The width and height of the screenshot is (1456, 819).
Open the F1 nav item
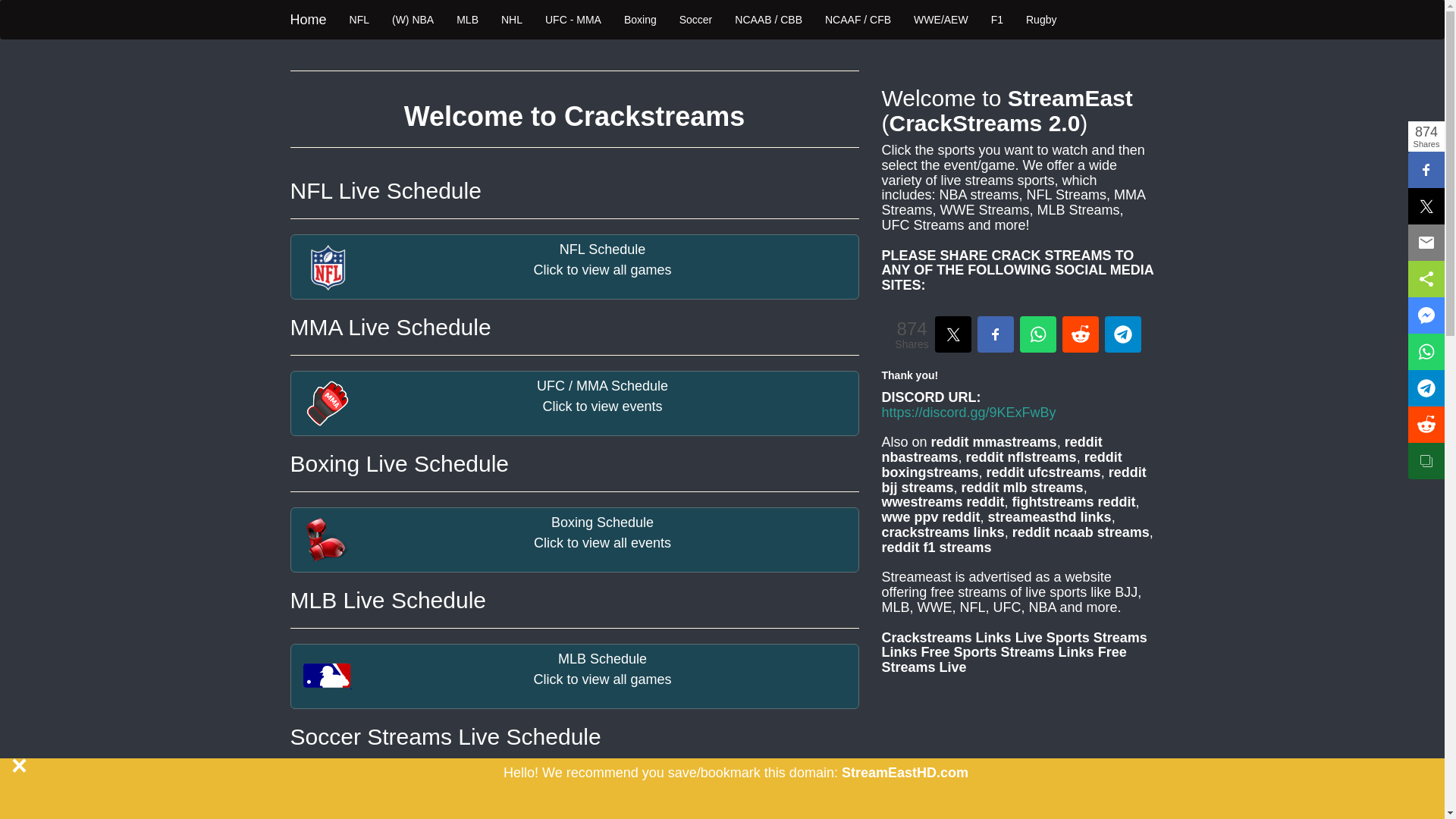tap(996, 20)
